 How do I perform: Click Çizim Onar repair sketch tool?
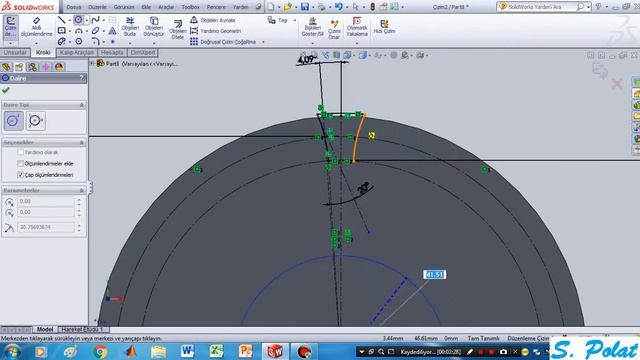(334, 29)
